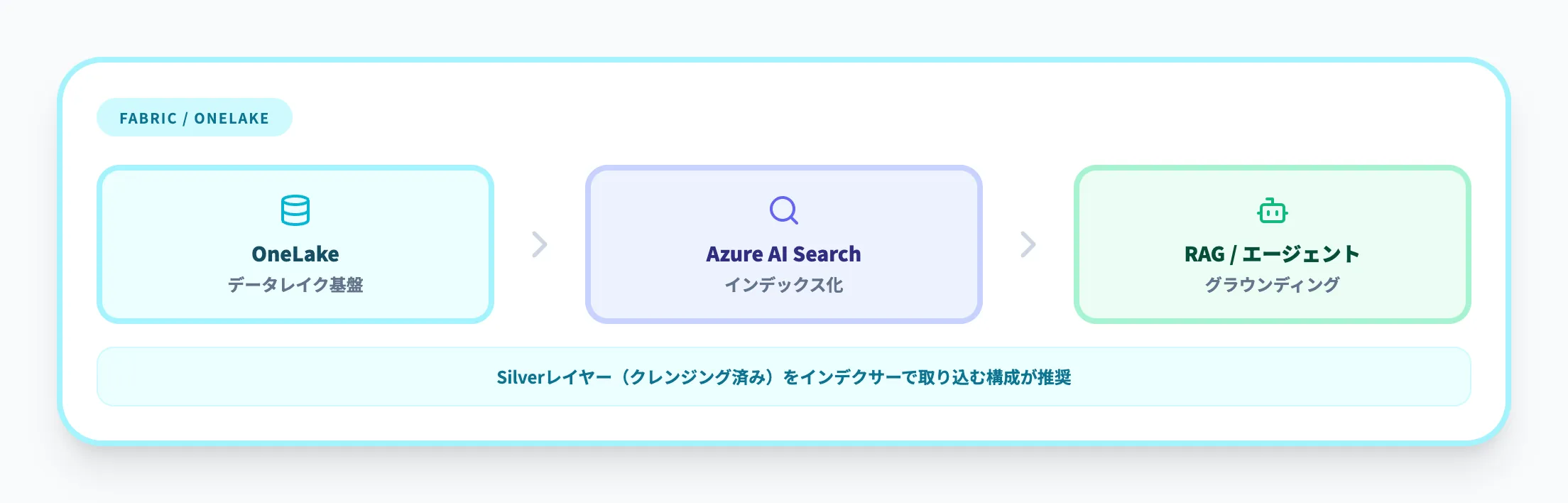This screenshot has width=1568, height=503.
Task: Click the RAG agent robot icon
Action: tap(1272, 211)
